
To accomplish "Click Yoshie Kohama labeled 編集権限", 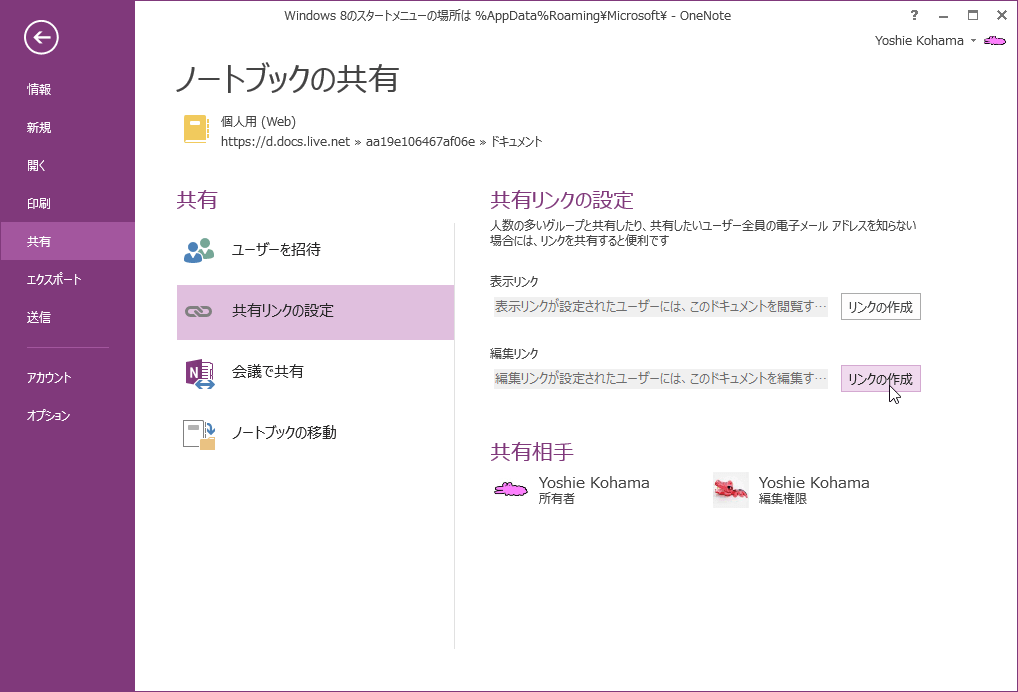I will click(814, 483).
